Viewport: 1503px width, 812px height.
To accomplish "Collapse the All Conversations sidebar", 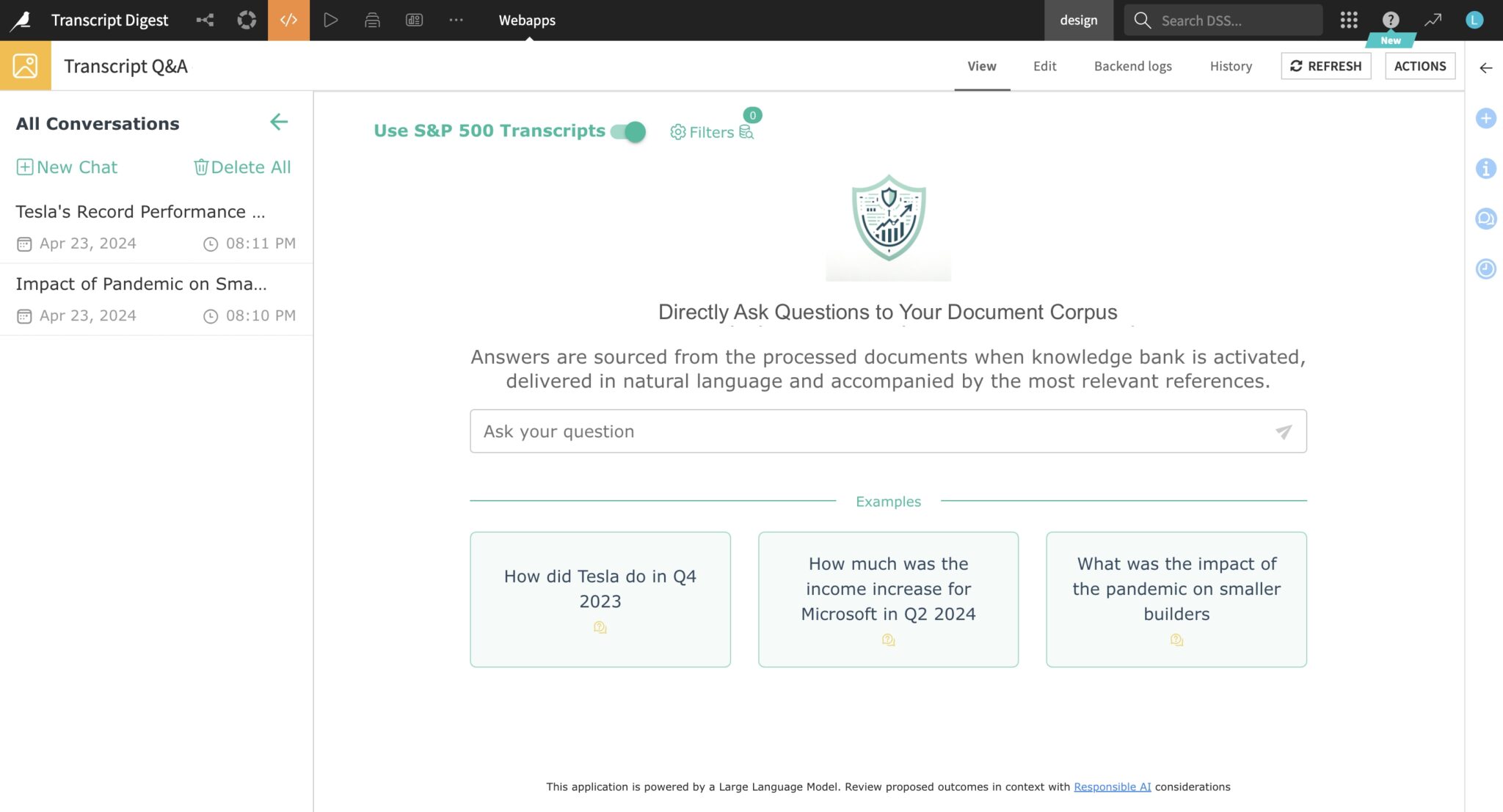I will tap(279, 122).
